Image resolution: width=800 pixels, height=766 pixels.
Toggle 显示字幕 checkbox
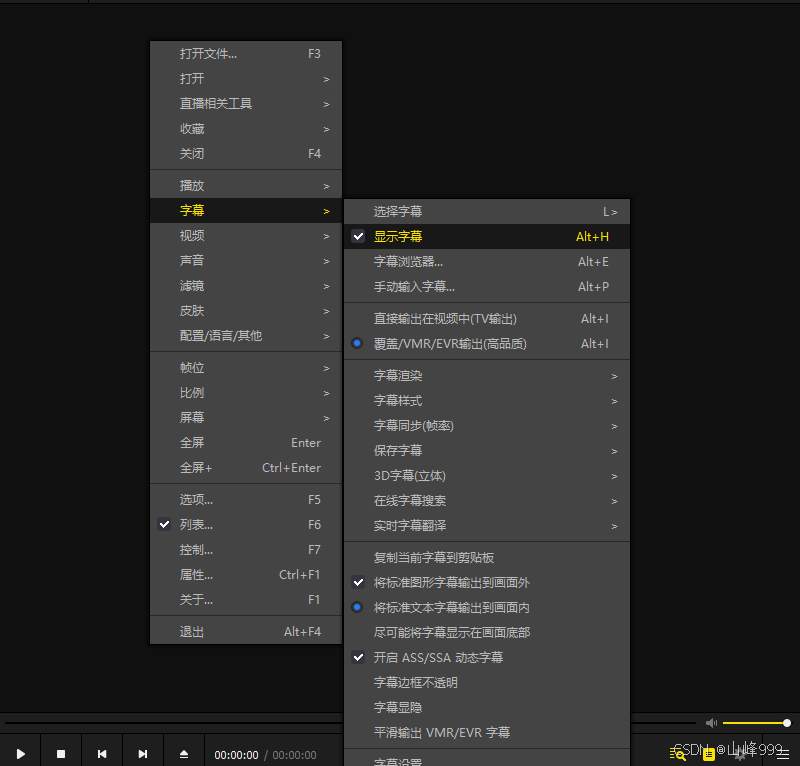click(x=487, y=236)
